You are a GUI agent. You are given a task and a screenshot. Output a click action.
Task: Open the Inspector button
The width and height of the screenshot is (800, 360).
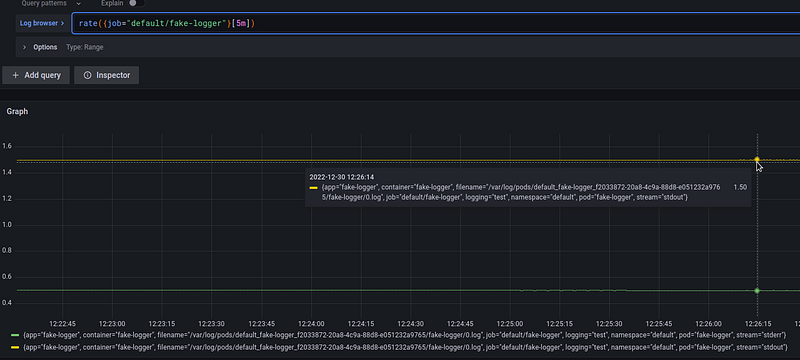[107, 75]
